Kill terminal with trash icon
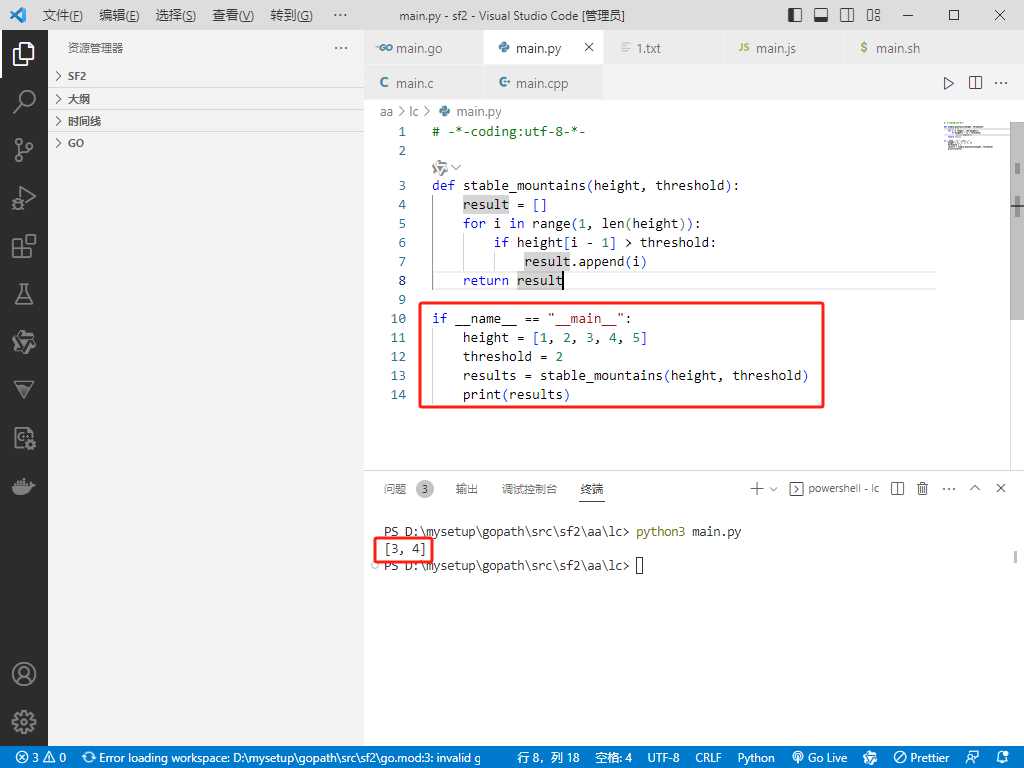This screenshot has height=768, width=1024. 922,488
